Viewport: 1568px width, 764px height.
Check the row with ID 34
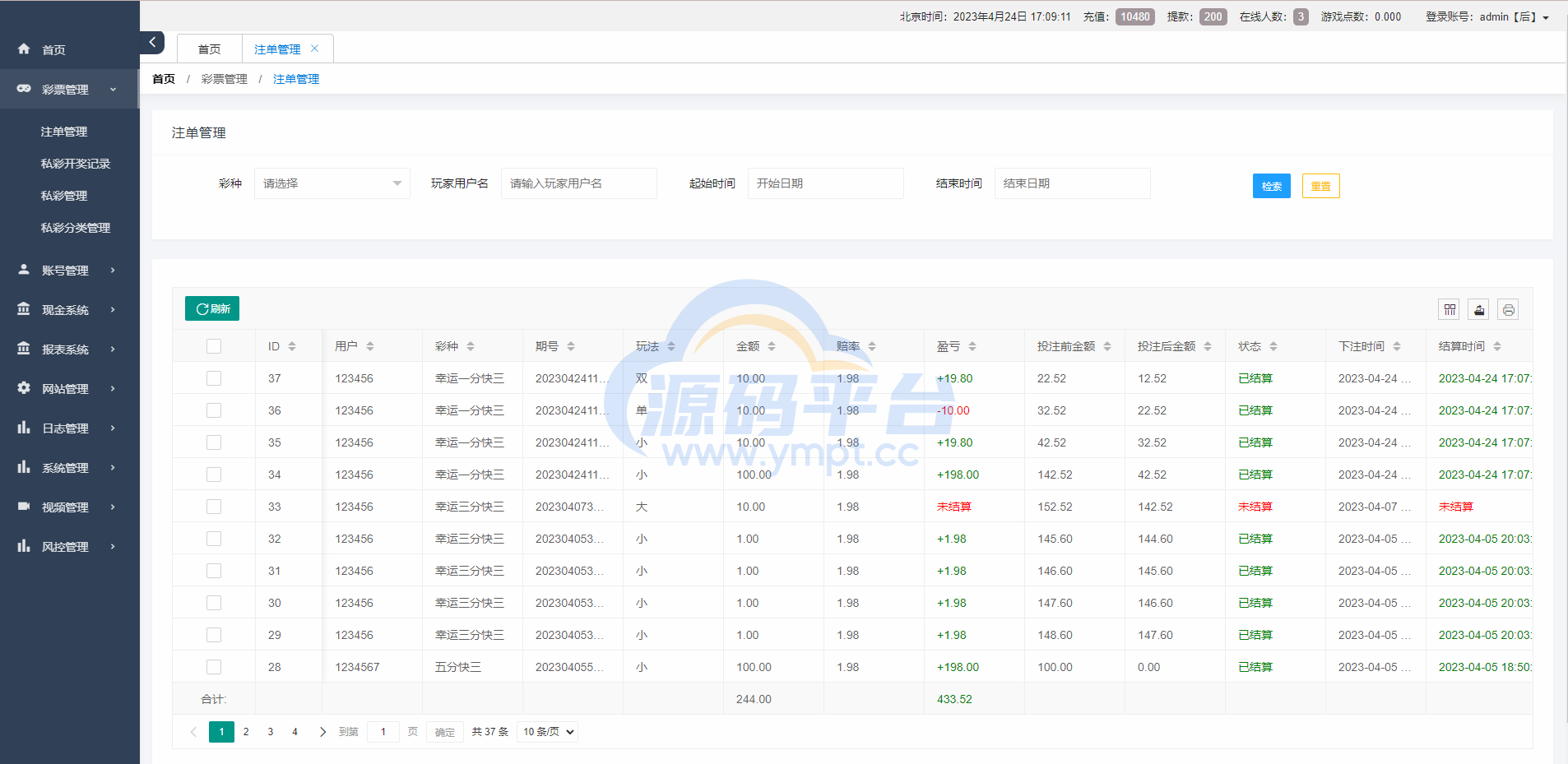pos(214,475)
